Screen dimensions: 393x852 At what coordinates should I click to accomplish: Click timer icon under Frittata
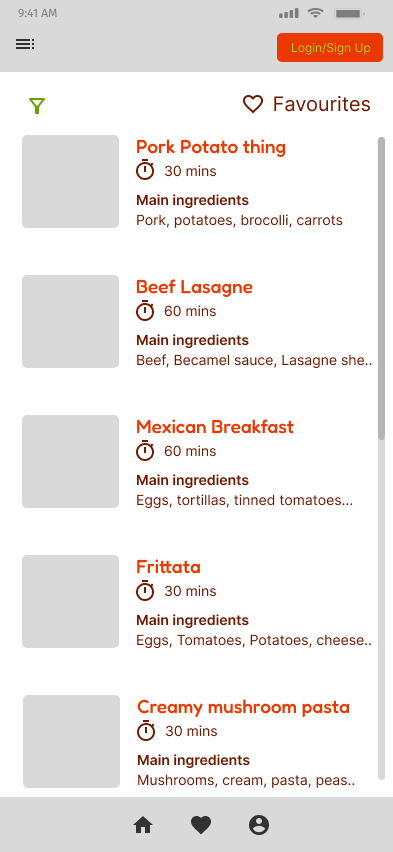[145, 590]
